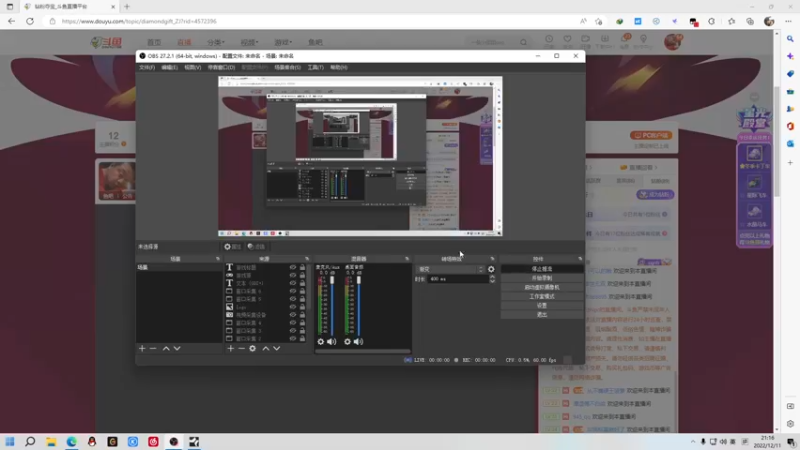
Task: Move the scene up in the Scenes panel
Action: [x=166, y=348]
